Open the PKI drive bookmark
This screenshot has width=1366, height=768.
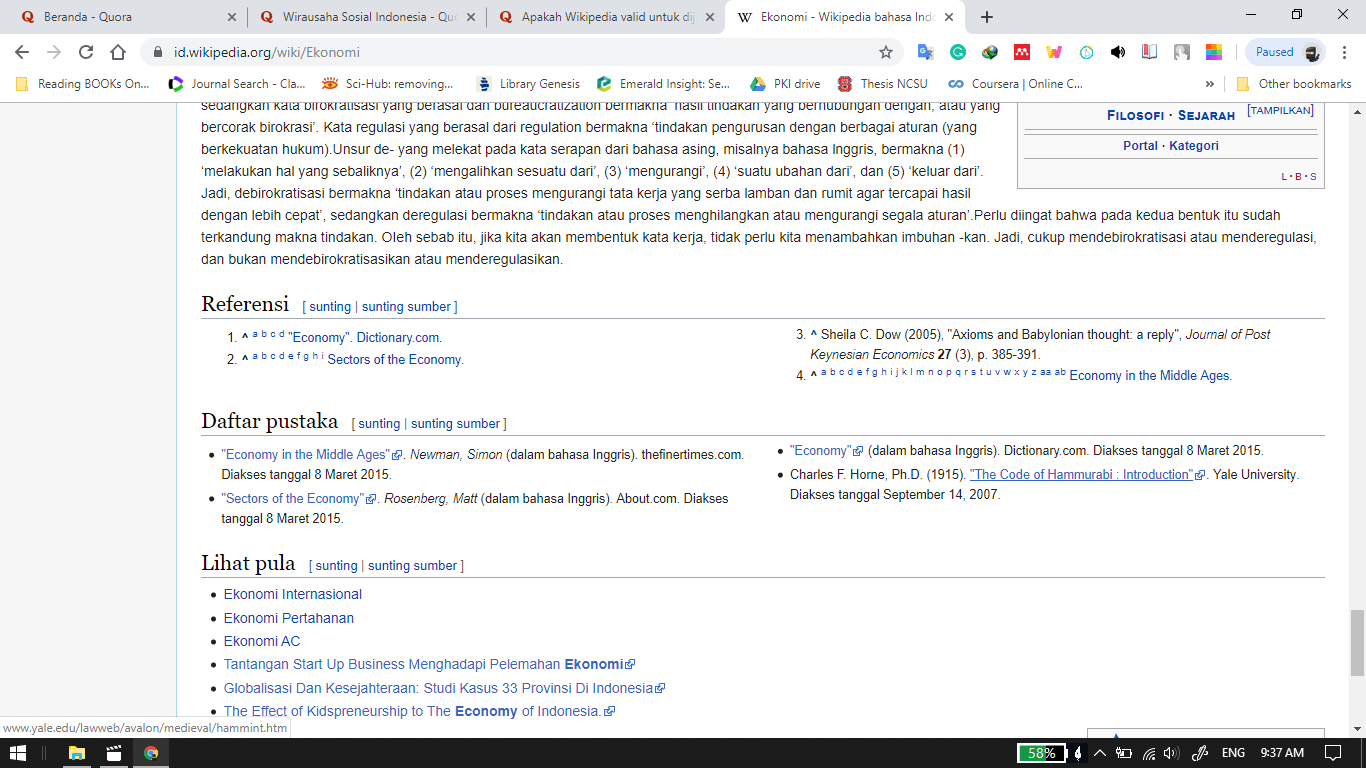tap(785, 84)
